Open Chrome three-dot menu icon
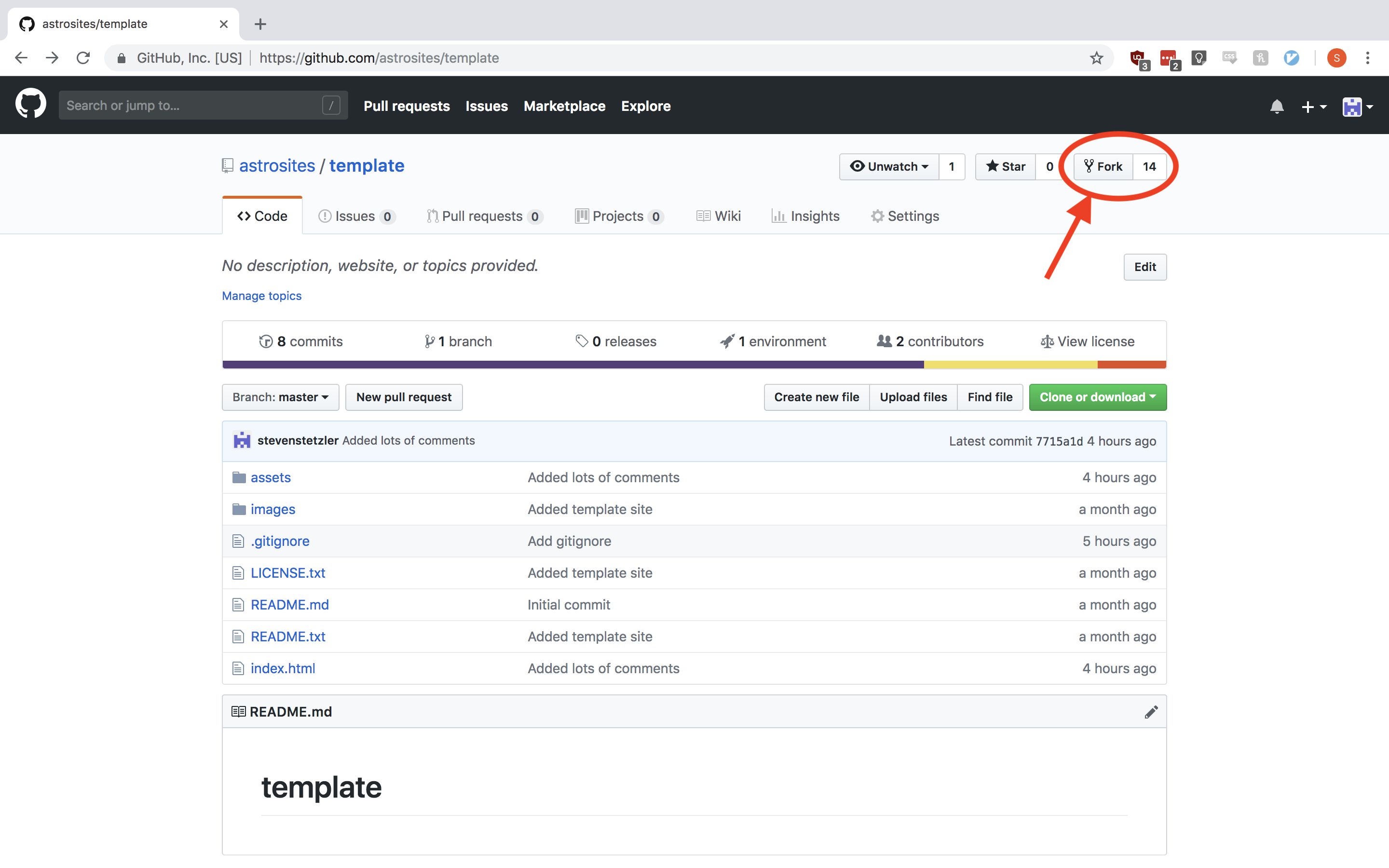The image size is (1389, 868). point(1368,58)
